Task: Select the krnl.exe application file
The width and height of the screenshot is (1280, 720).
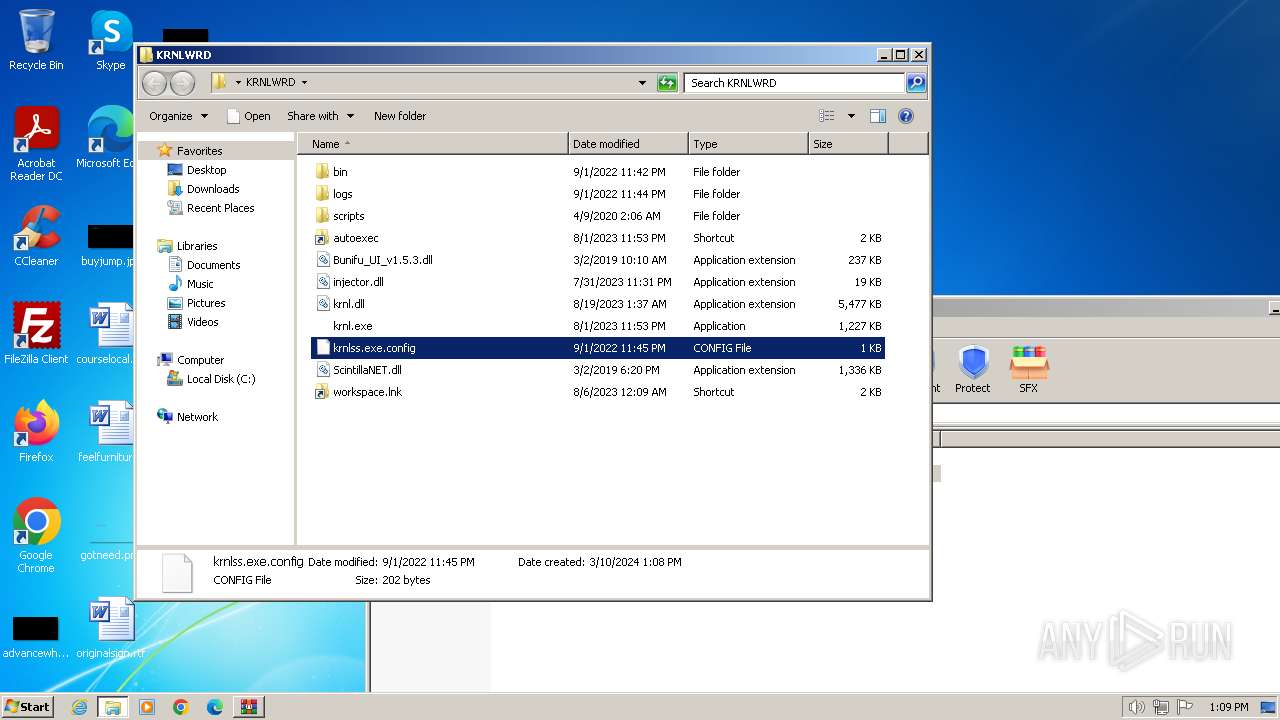Action: point(598,326)
